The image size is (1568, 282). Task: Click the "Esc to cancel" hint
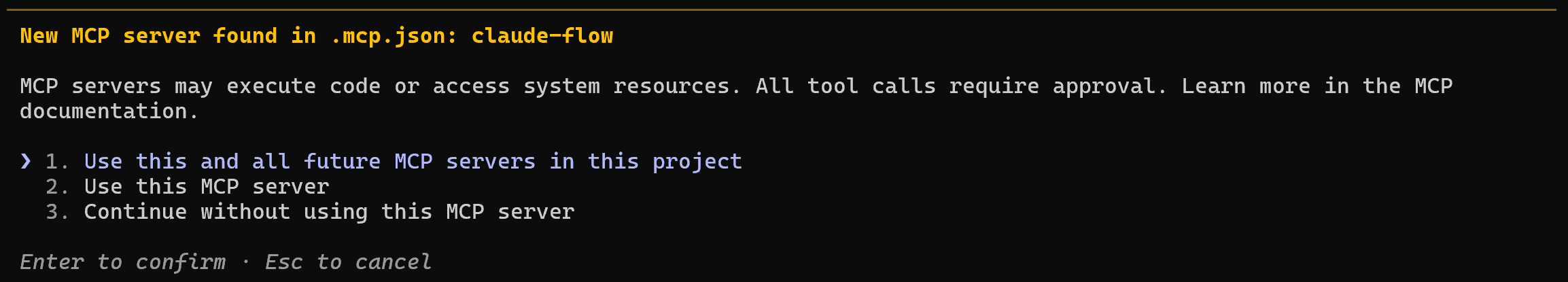348,262
